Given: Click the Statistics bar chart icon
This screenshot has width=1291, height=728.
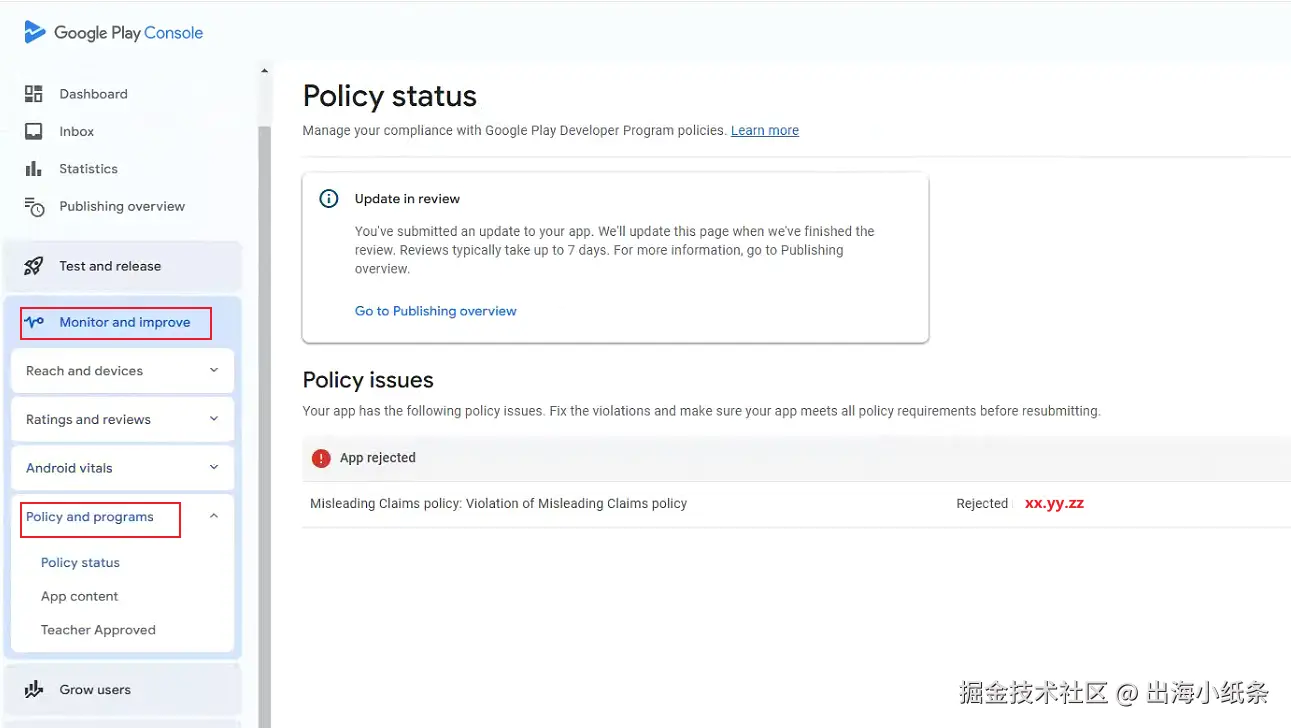Looking at the screenshot, I should coord(34,169).
